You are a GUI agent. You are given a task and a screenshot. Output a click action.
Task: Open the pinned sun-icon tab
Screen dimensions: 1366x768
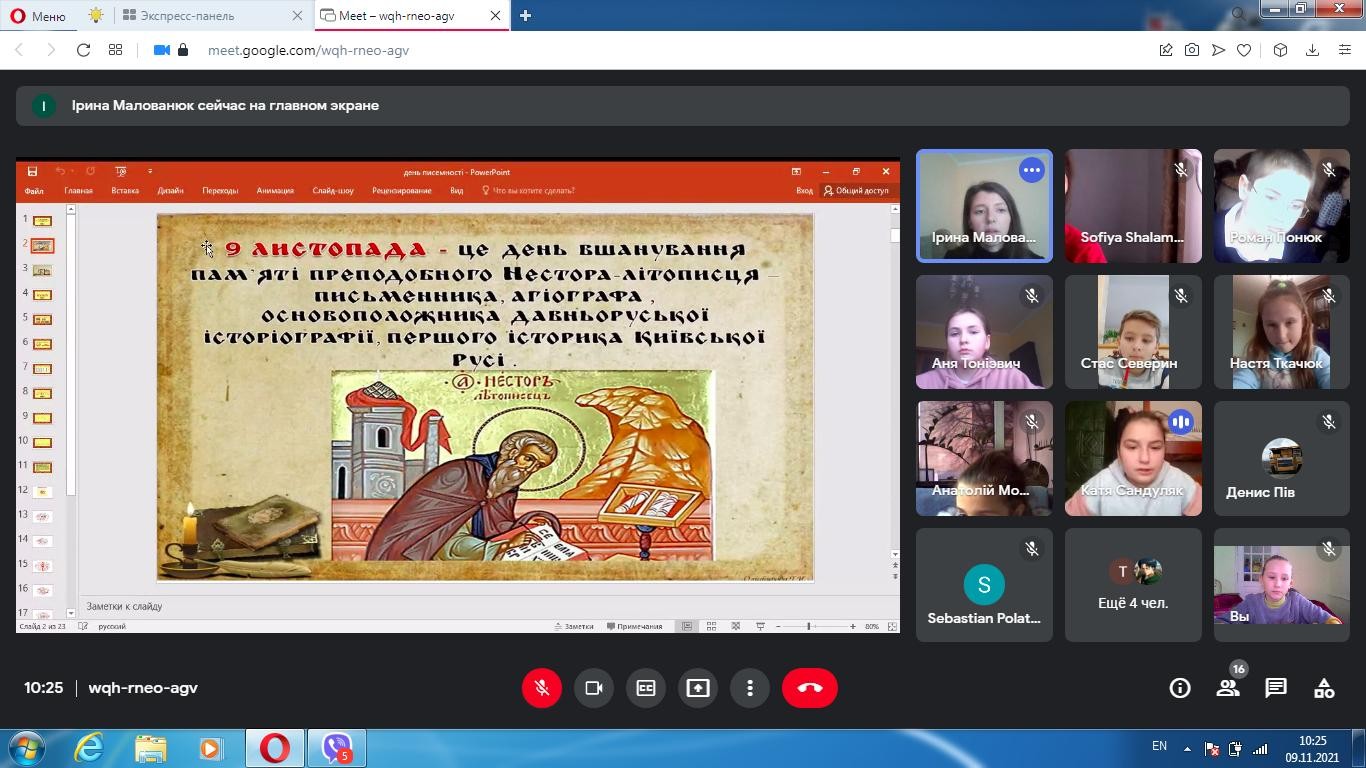[95, 16]
